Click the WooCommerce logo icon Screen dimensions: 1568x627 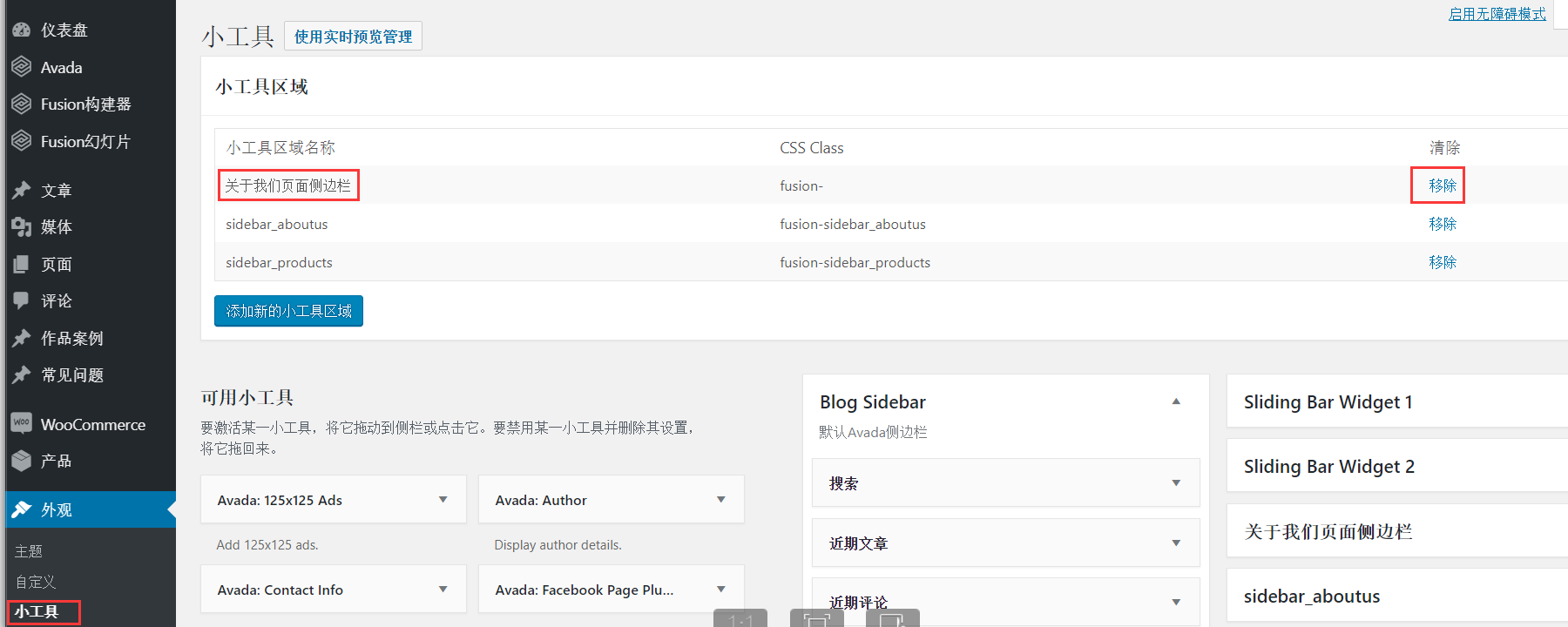click(22, 423)
